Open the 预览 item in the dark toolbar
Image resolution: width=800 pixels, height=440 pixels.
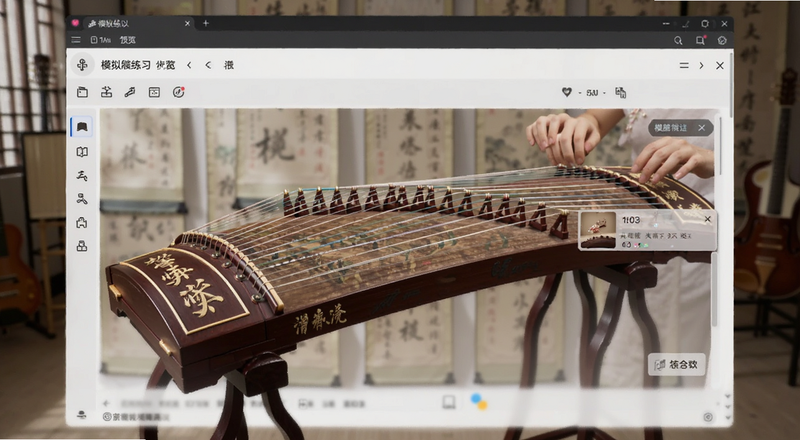tap(128, 40)
